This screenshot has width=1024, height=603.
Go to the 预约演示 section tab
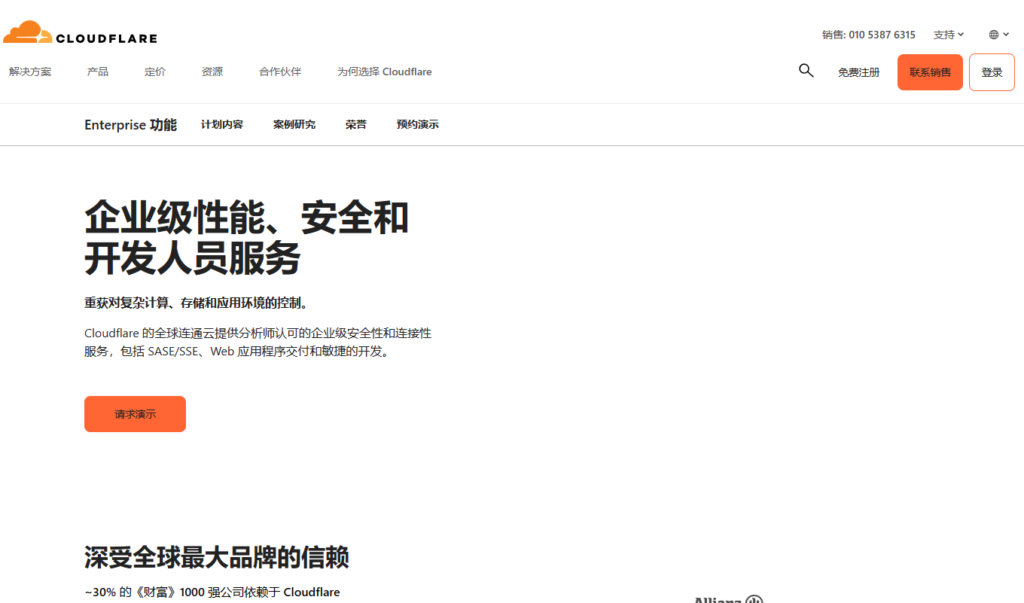point(417,124)
